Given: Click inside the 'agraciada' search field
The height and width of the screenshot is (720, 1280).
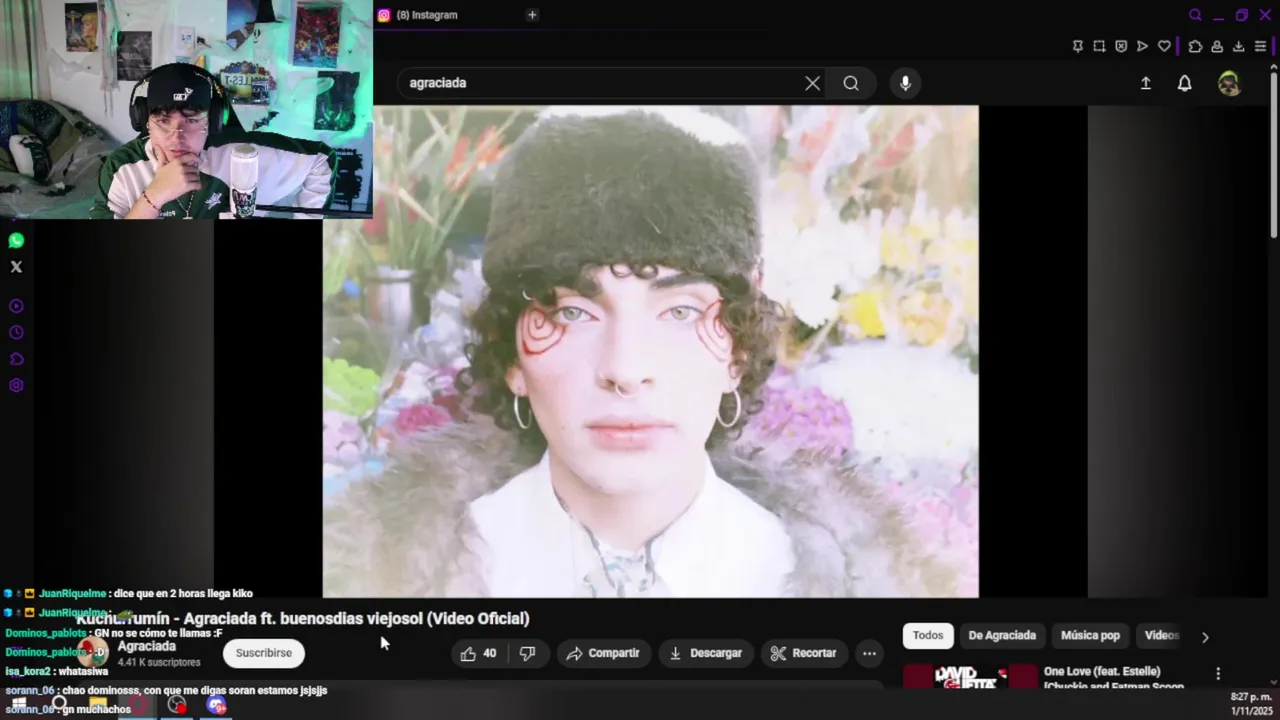Looking at the screenshot, I should [600, 83].
